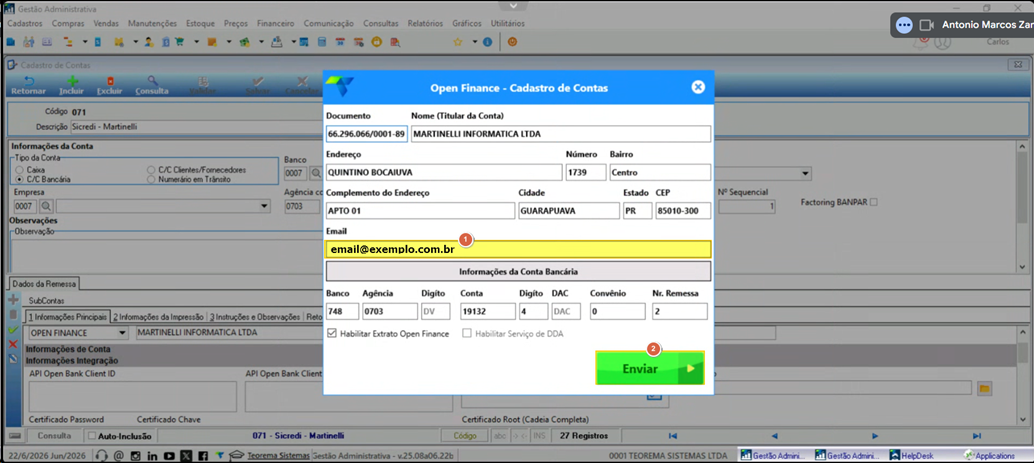The image size is (1034, 463).
Task: Click the shopping cart icon in main toolbar
Action: pyautogui.click(x=181, y=42)
